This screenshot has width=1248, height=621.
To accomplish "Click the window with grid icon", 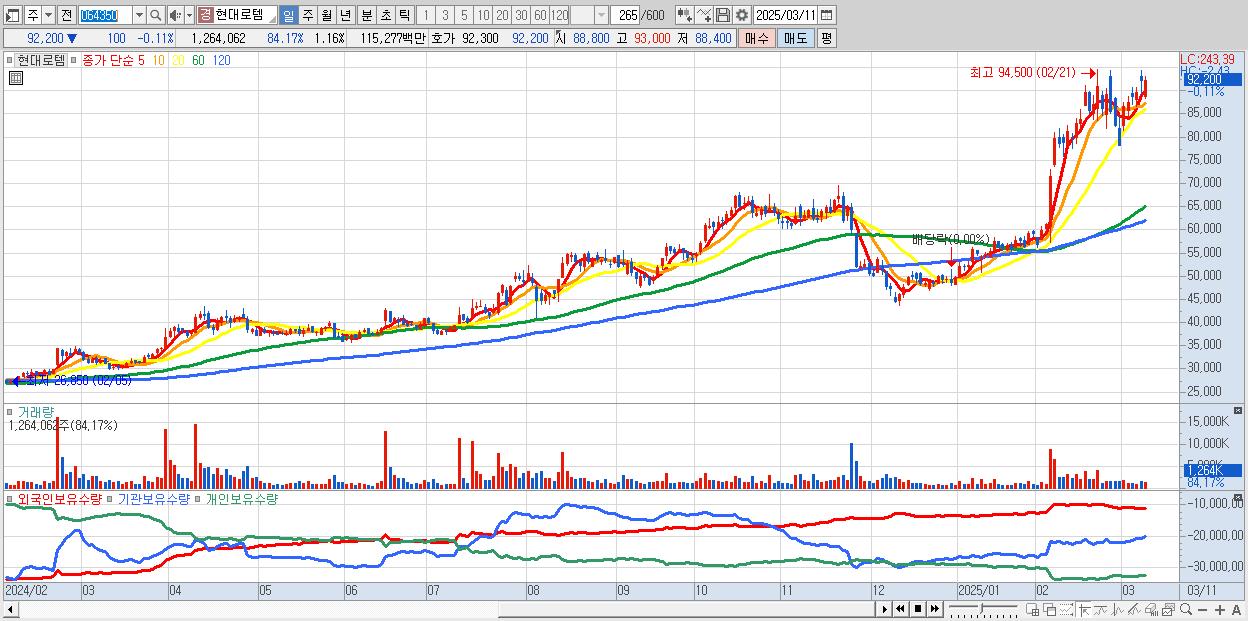I will pos(1032,609).
